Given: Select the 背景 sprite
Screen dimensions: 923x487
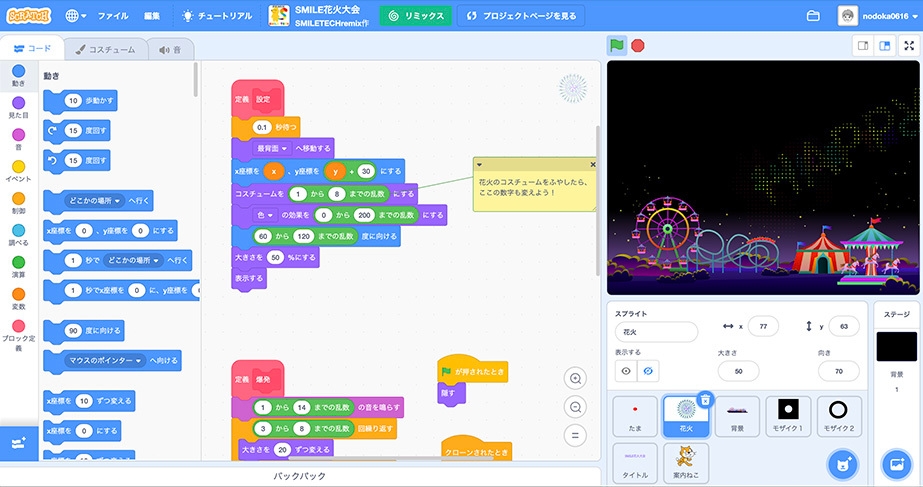Looking at the screenshot, I should [x=737, y=416].
